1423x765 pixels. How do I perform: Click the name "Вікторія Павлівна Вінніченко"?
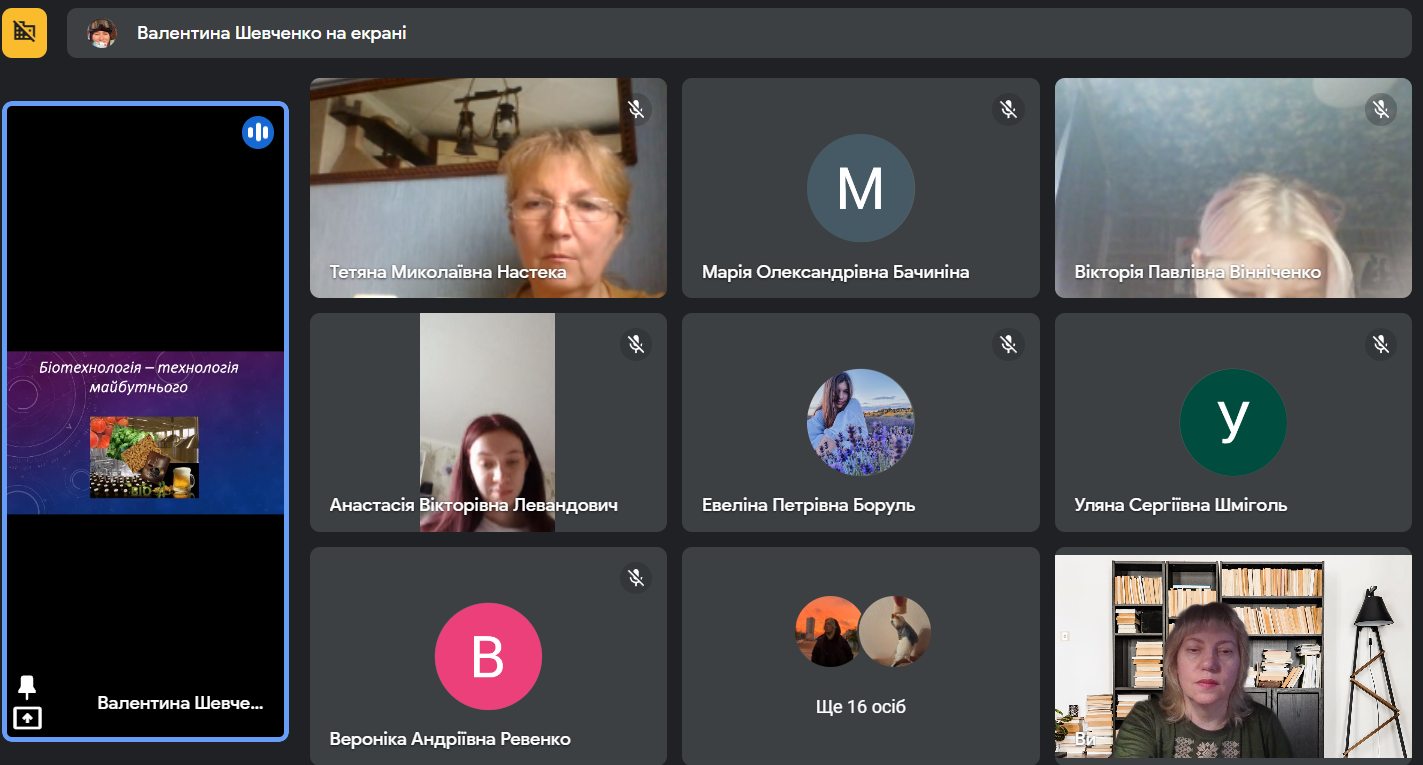coord(1198,272)
